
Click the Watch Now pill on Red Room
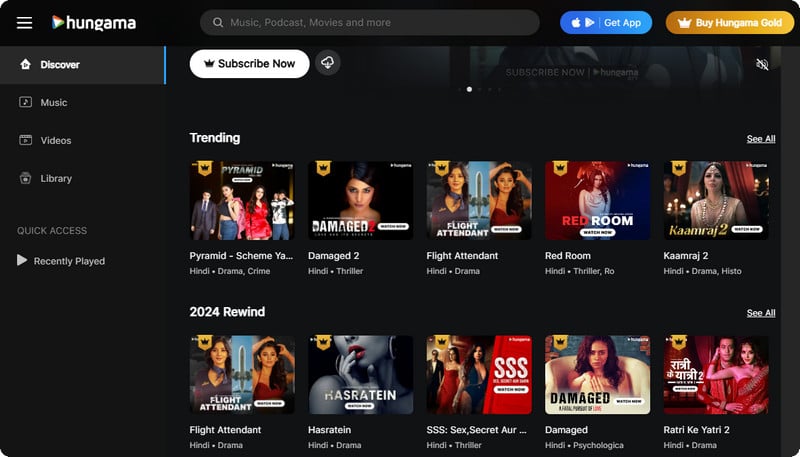coord(597,232)
